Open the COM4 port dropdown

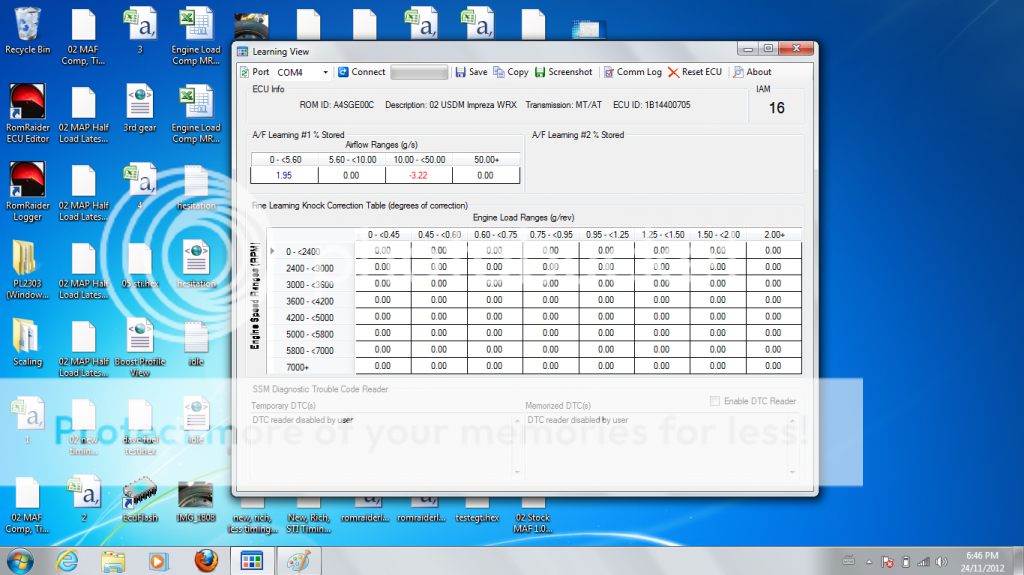tap(325, 72)
